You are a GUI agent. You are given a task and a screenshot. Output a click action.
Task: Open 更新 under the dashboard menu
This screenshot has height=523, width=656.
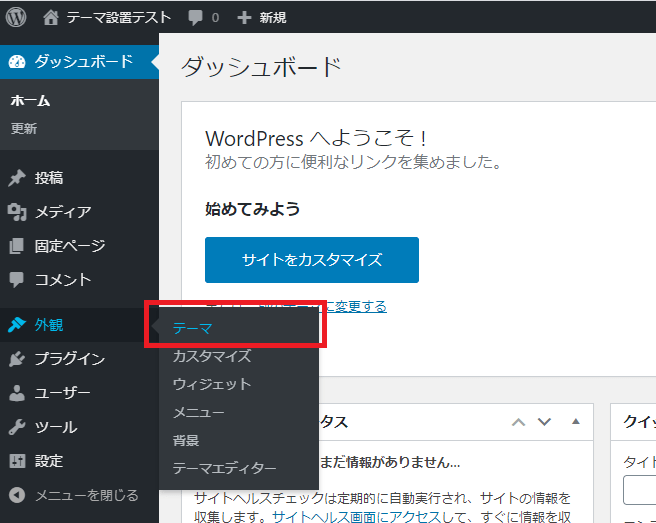click(24, 129)
